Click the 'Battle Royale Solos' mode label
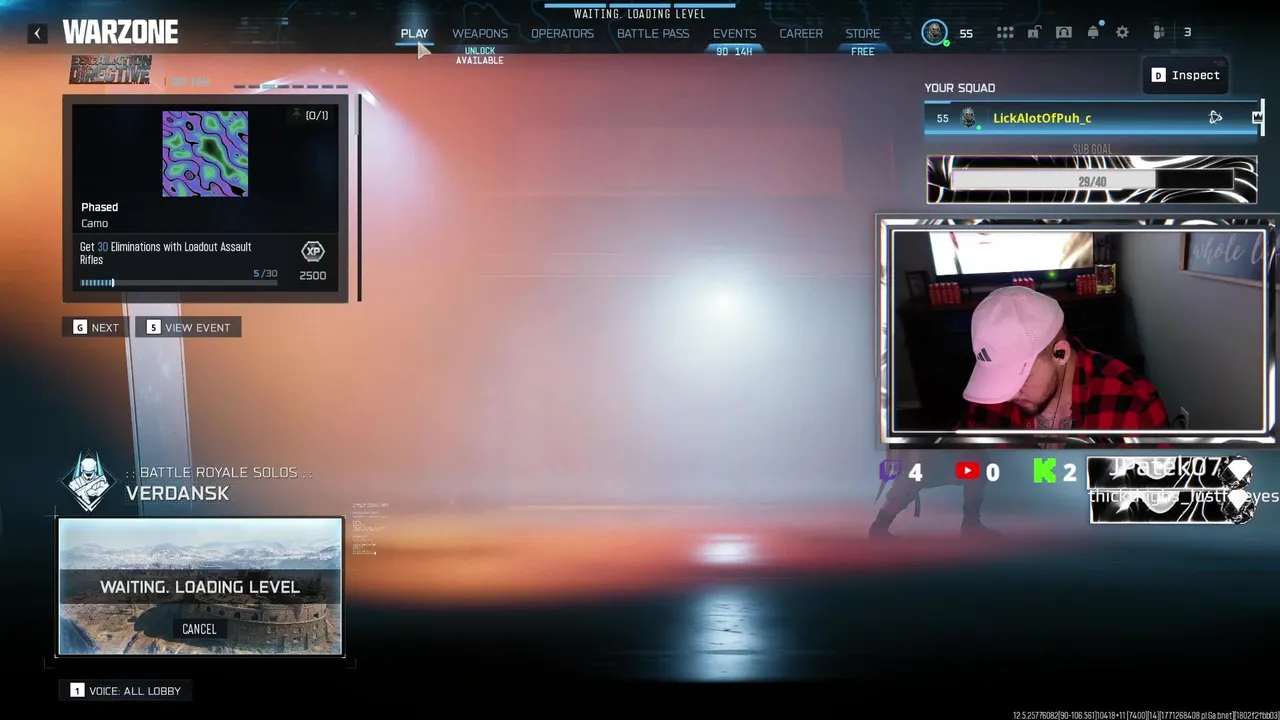This screenshot has width=1280, height=720. click(219, 472)
